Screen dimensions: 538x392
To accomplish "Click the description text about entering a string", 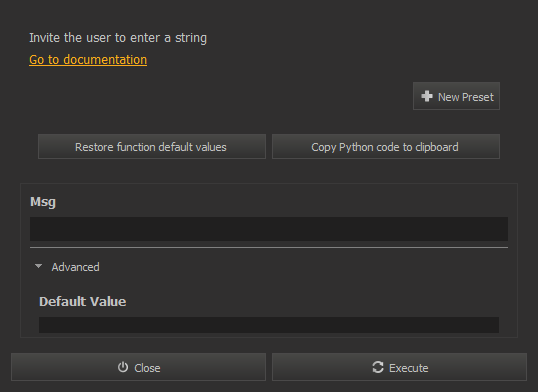I will click(x=118, y=38).
